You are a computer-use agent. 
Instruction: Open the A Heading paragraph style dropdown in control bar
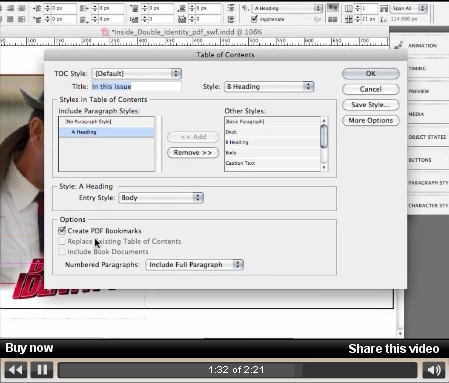287,8
